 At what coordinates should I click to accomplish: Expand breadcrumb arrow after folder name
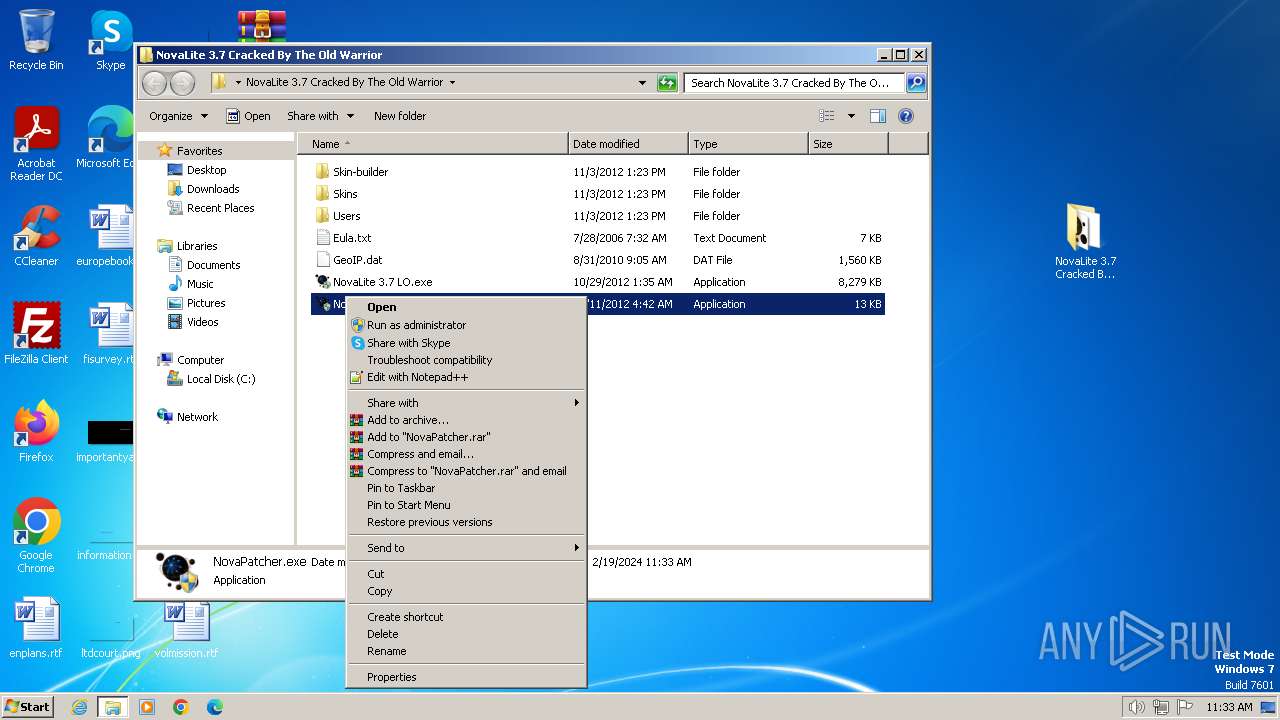[x=452, y=83]
